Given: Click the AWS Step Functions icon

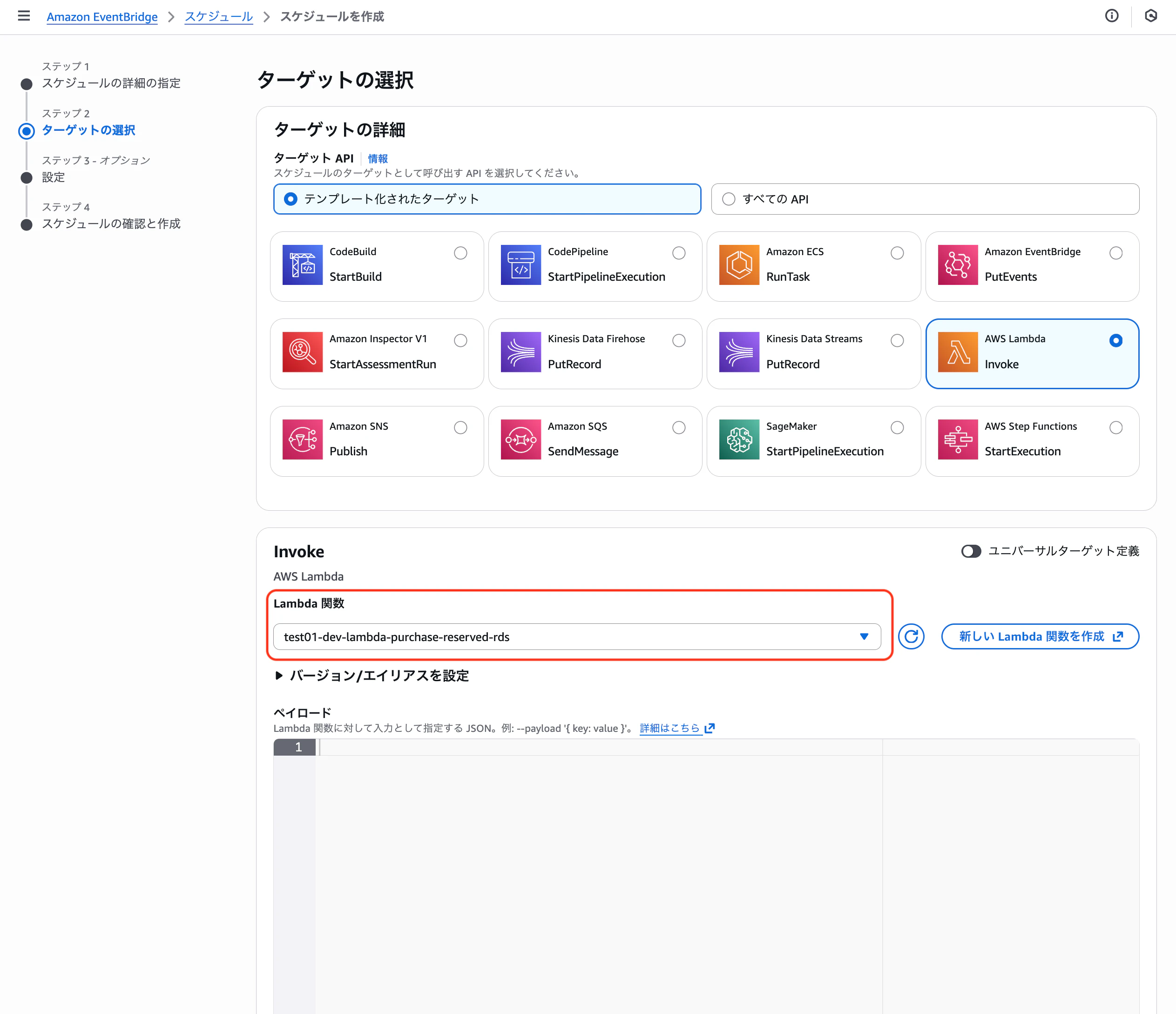Looking at the screenshot, I should click(x=958, y=439).
